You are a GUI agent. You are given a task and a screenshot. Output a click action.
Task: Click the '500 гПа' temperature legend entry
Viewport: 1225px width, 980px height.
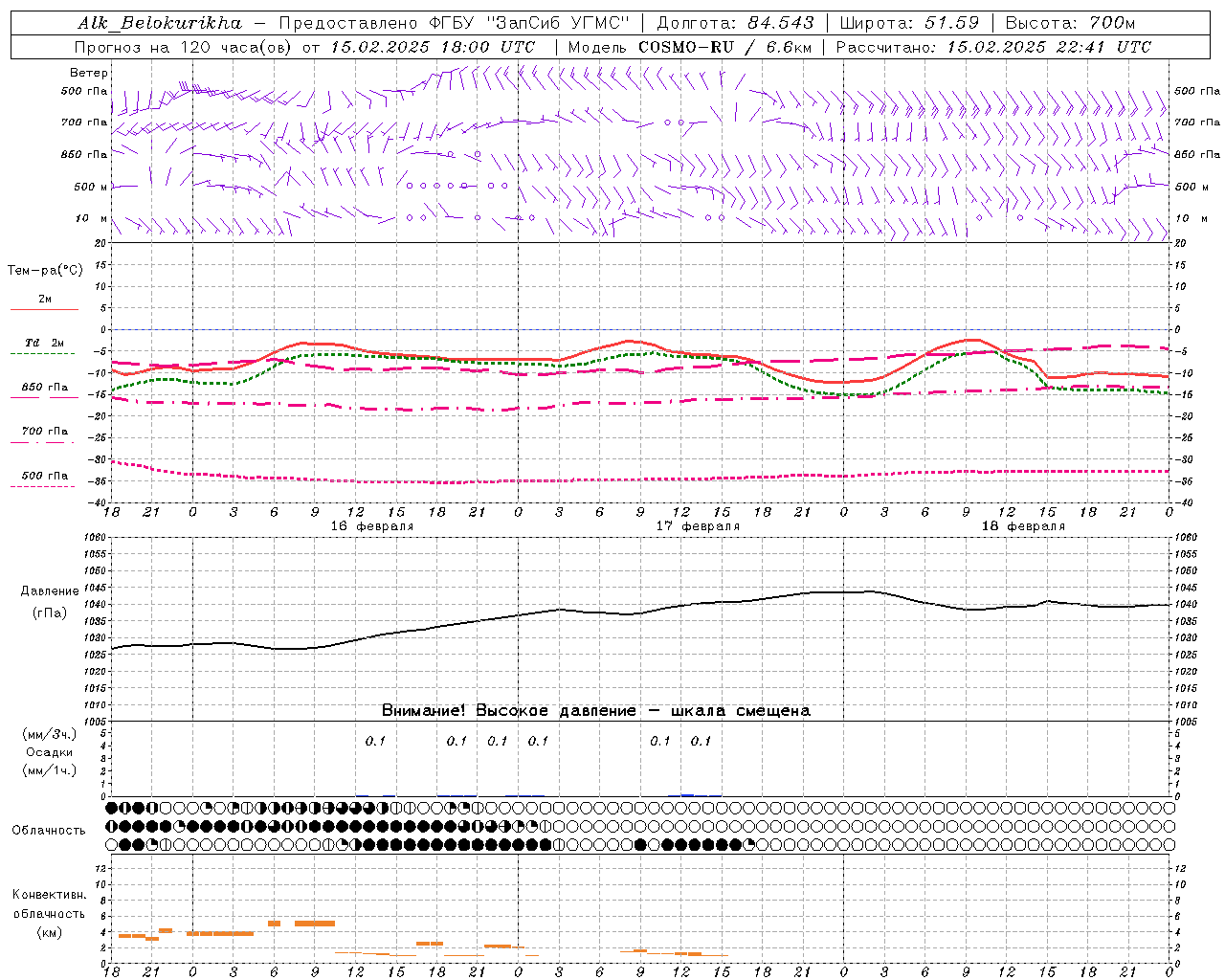[x=45, y=476]
